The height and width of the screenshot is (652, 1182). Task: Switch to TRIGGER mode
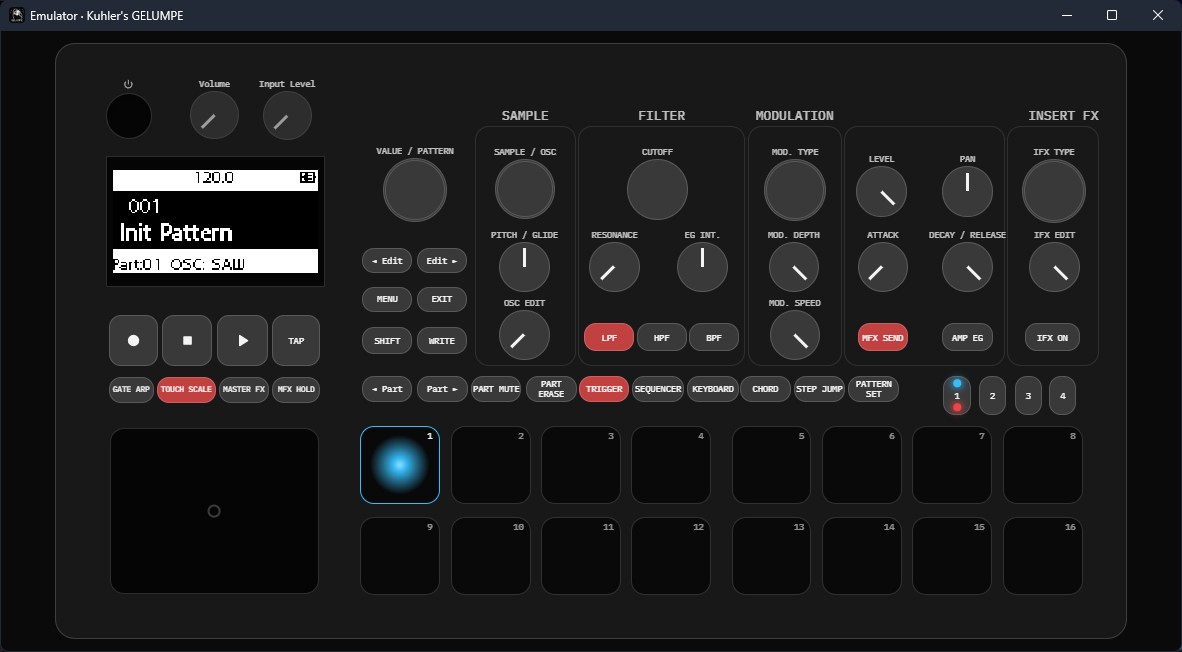[x=604, y=389]
